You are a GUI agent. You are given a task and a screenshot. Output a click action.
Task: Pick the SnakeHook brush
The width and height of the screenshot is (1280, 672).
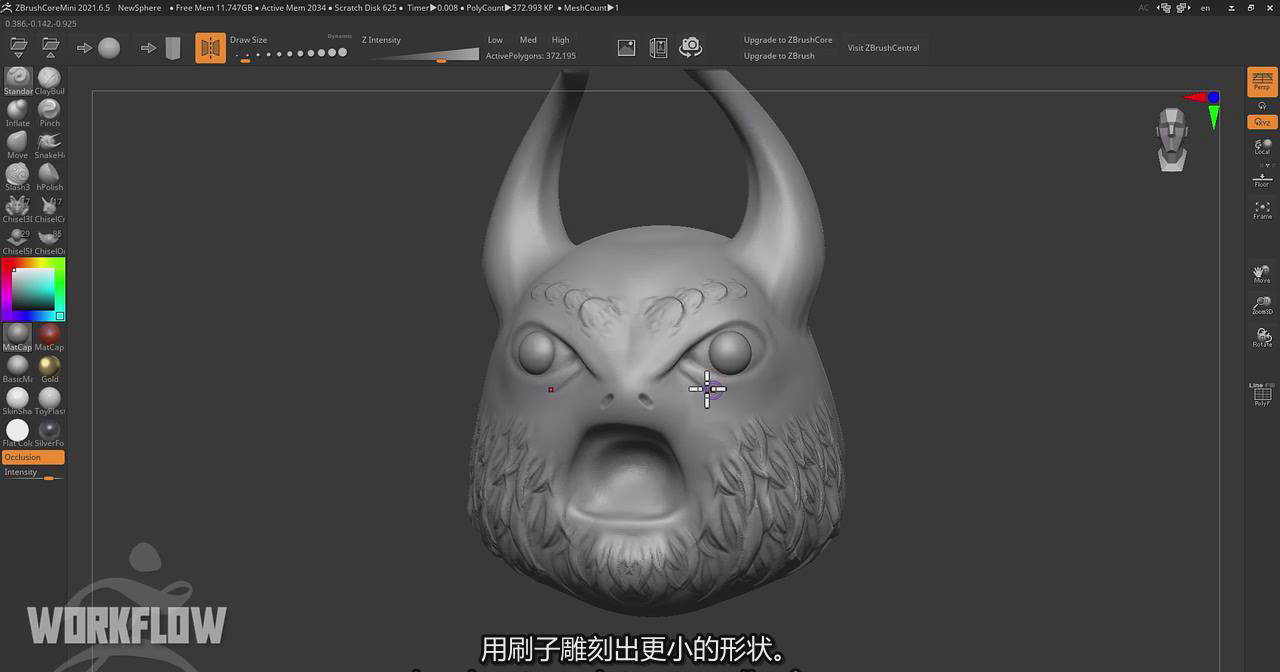50,146
